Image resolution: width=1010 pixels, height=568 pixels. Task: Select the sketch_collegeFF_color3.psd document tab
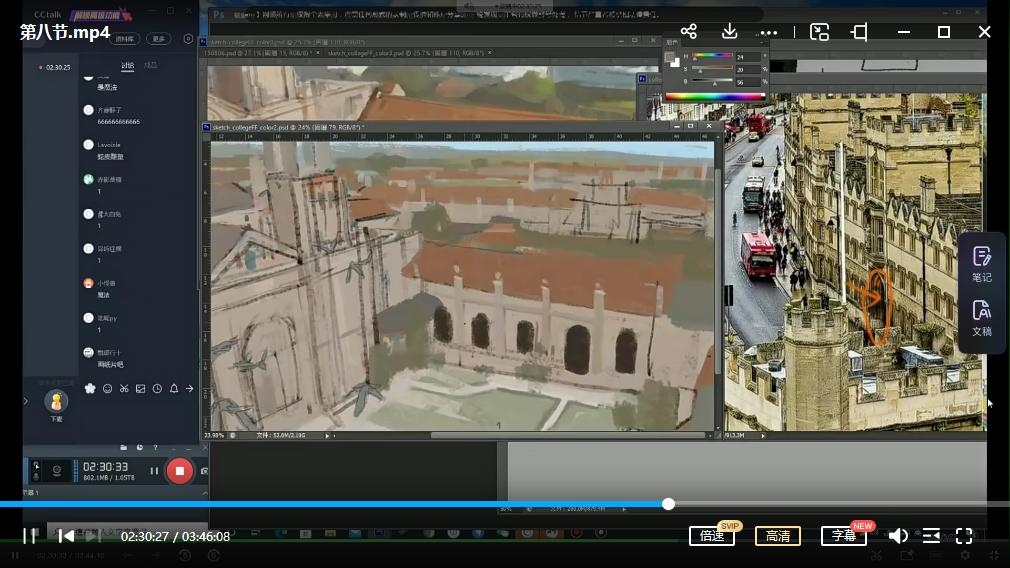coord(409,53)
